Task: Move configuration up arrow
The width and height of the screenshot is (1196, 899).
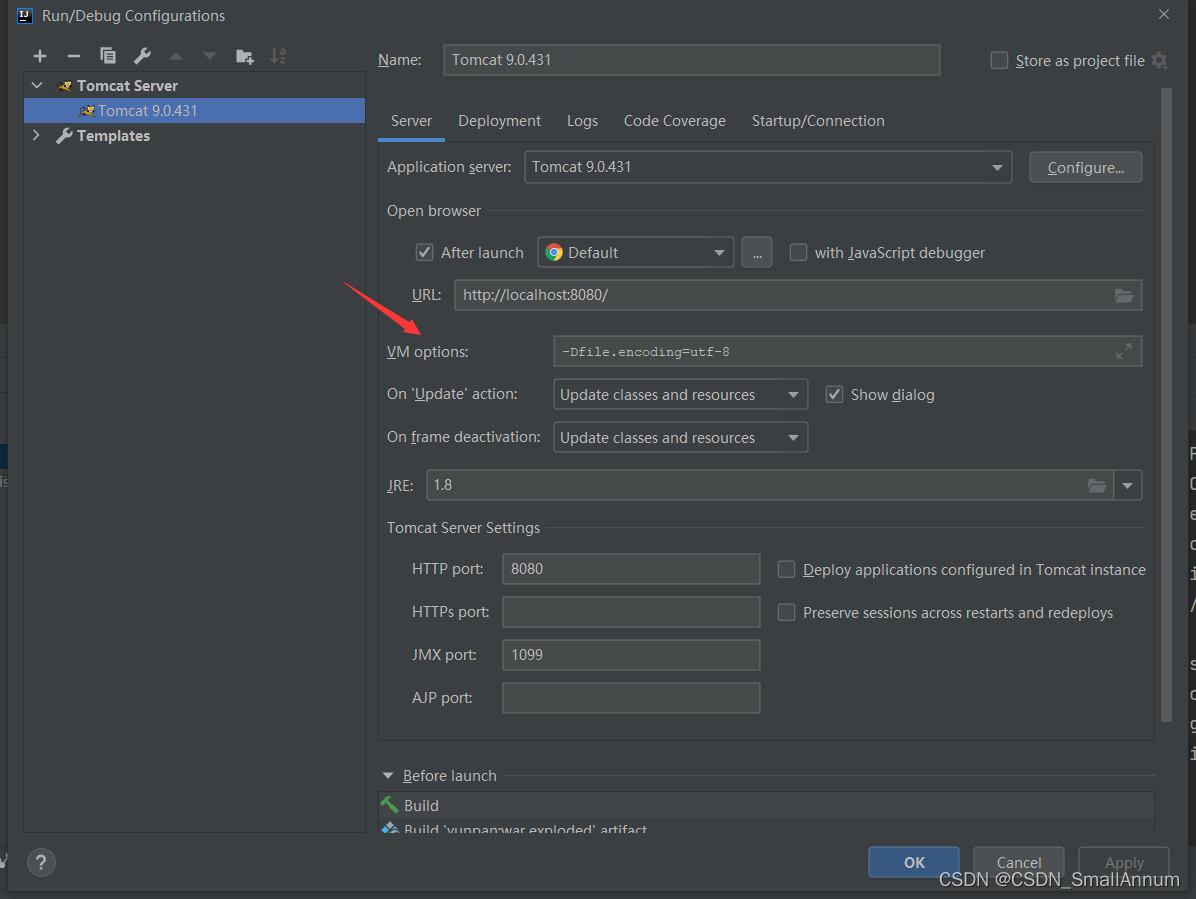Action: click(175, 56)
